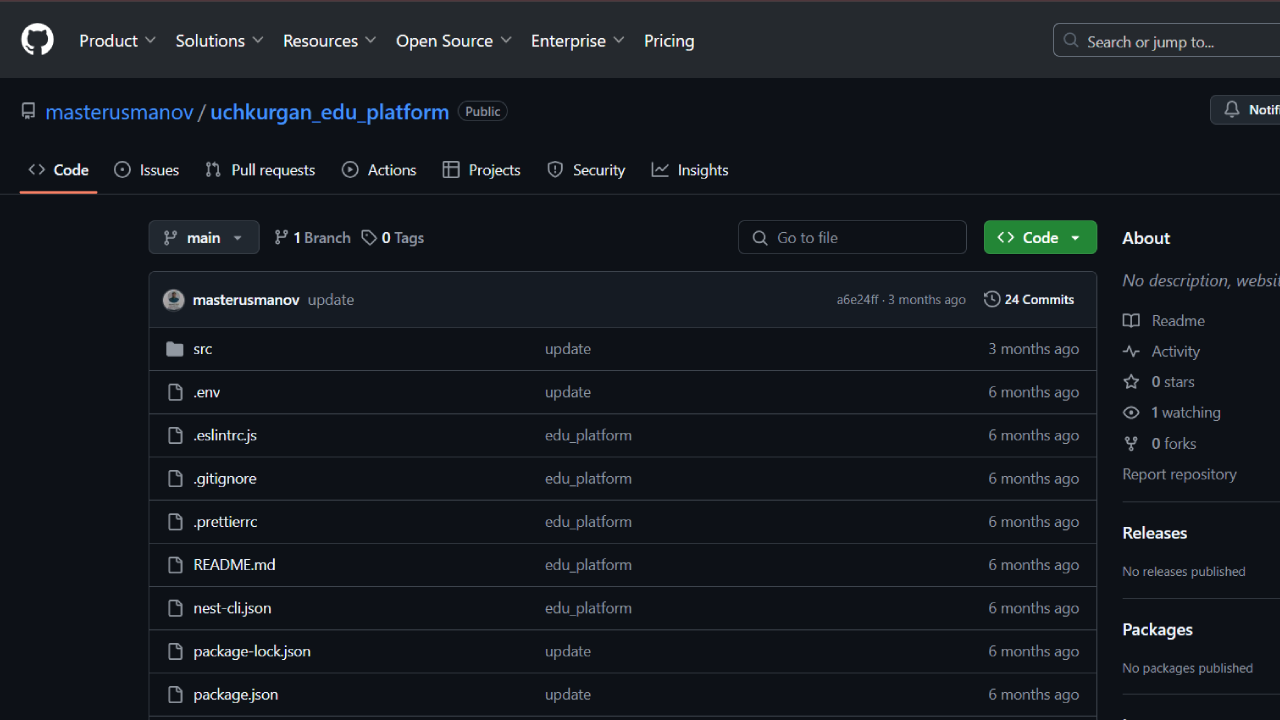Open the masterusmanov owner profile link

pyautogui.click(x=120, y=112)
